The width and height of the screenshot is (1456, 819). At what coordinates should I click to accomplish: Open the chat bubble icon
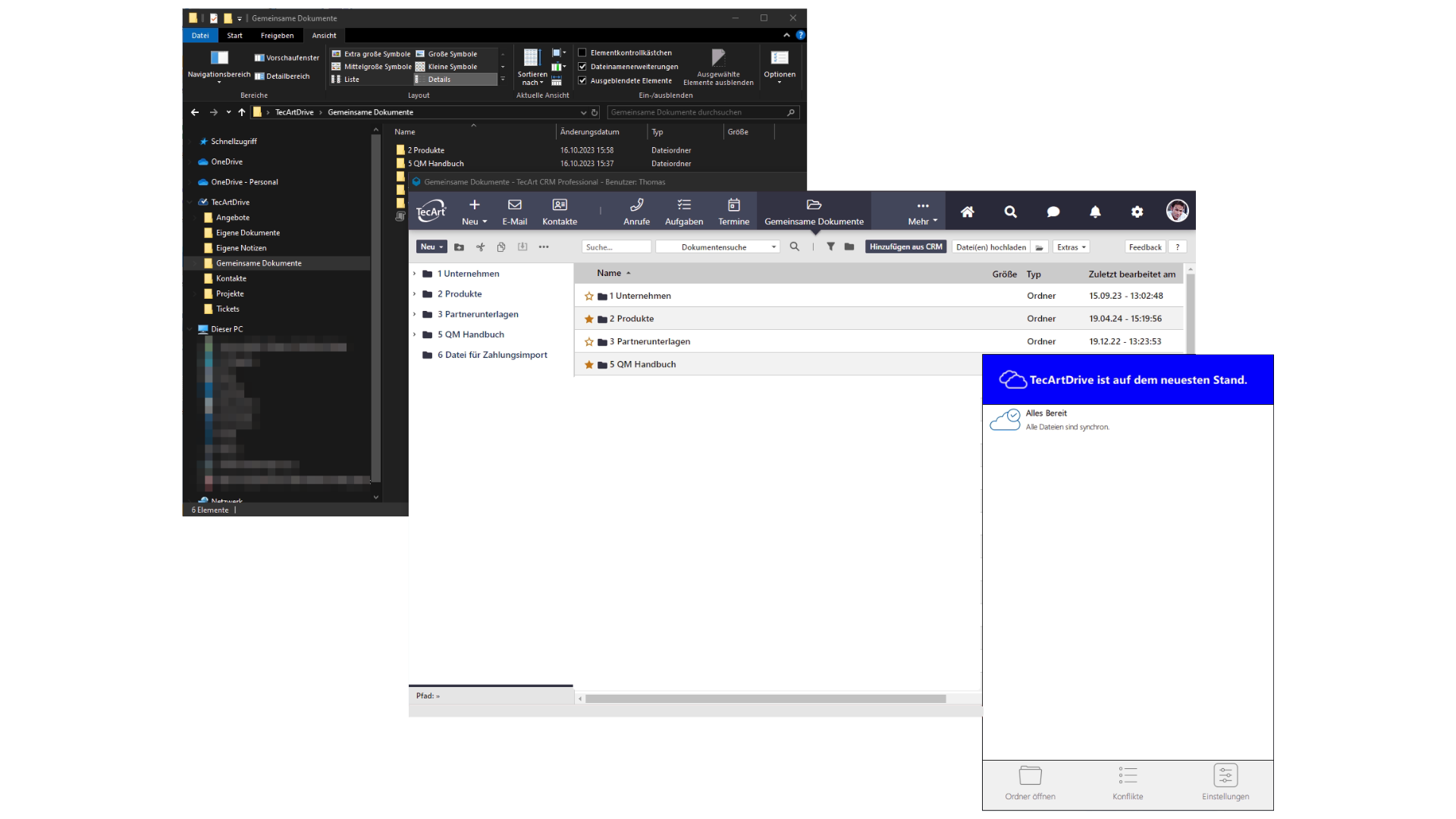pos(1053,212)
